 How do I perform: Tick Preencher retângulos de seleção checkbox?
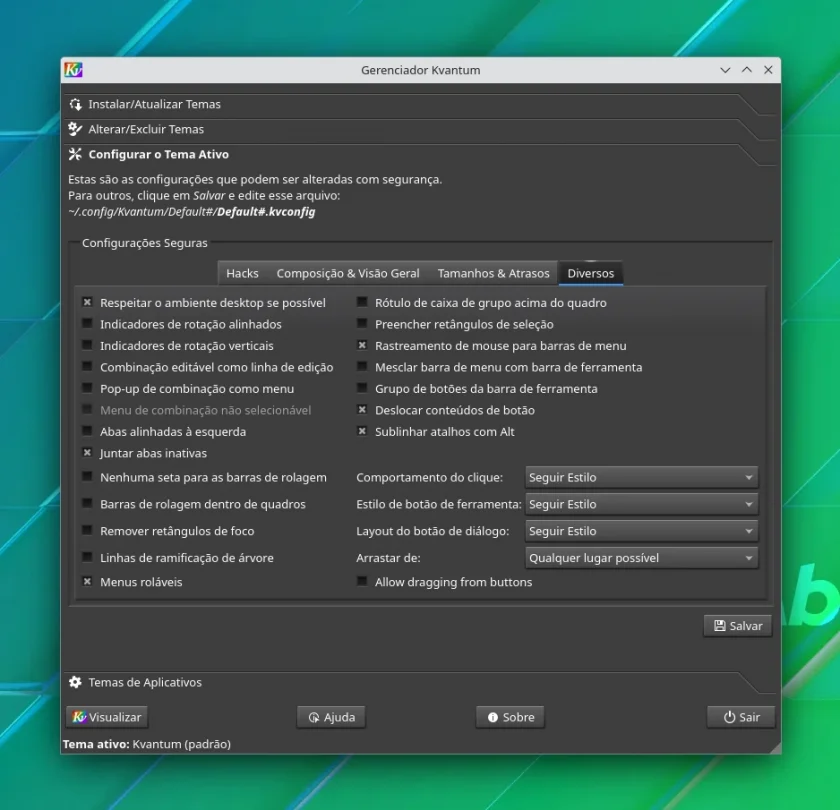362,324
